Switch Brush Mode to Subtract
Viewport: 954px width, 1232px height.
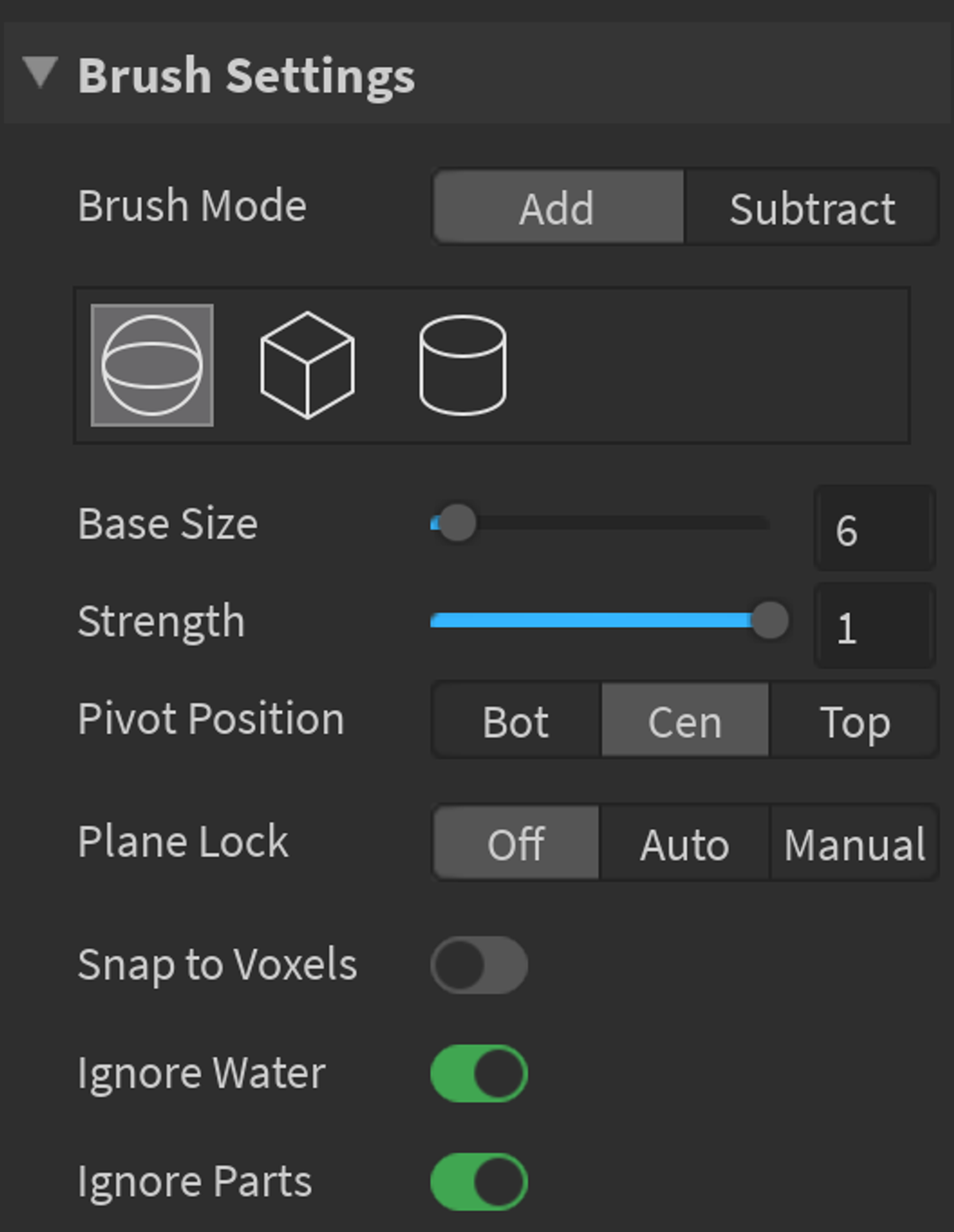pyautogui.click(x=811, y=207)
